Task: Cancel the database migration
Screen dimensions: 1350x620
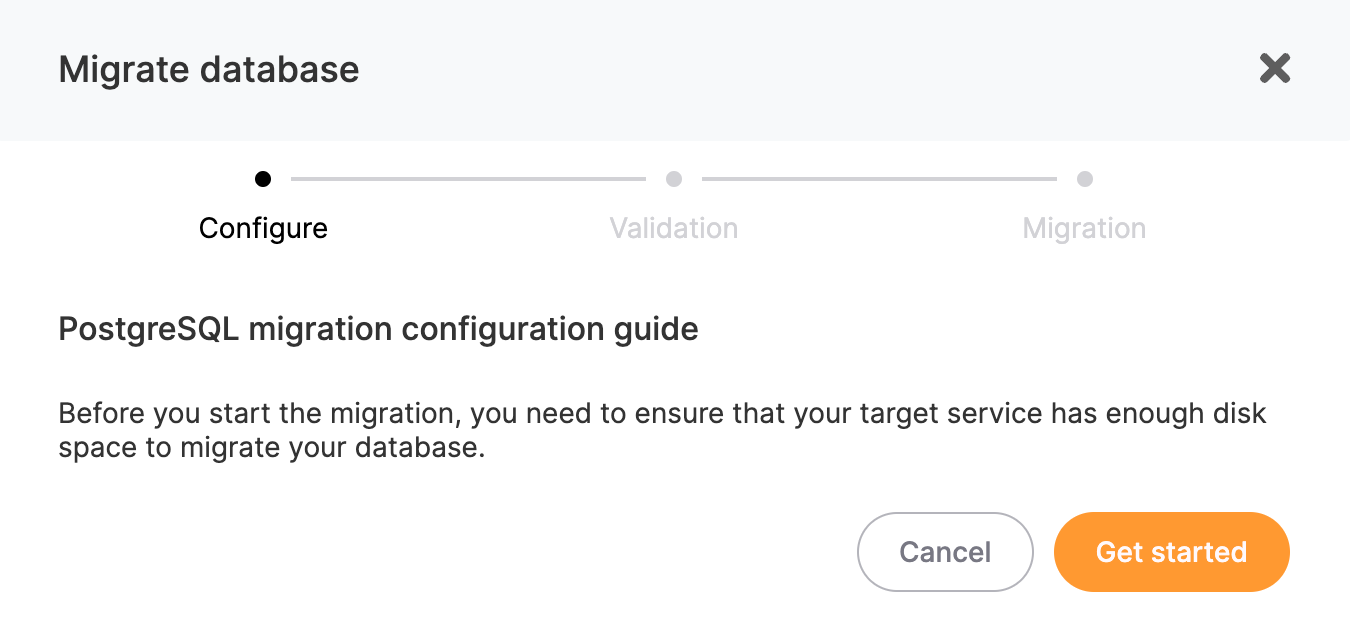Action: coord(945,551)
